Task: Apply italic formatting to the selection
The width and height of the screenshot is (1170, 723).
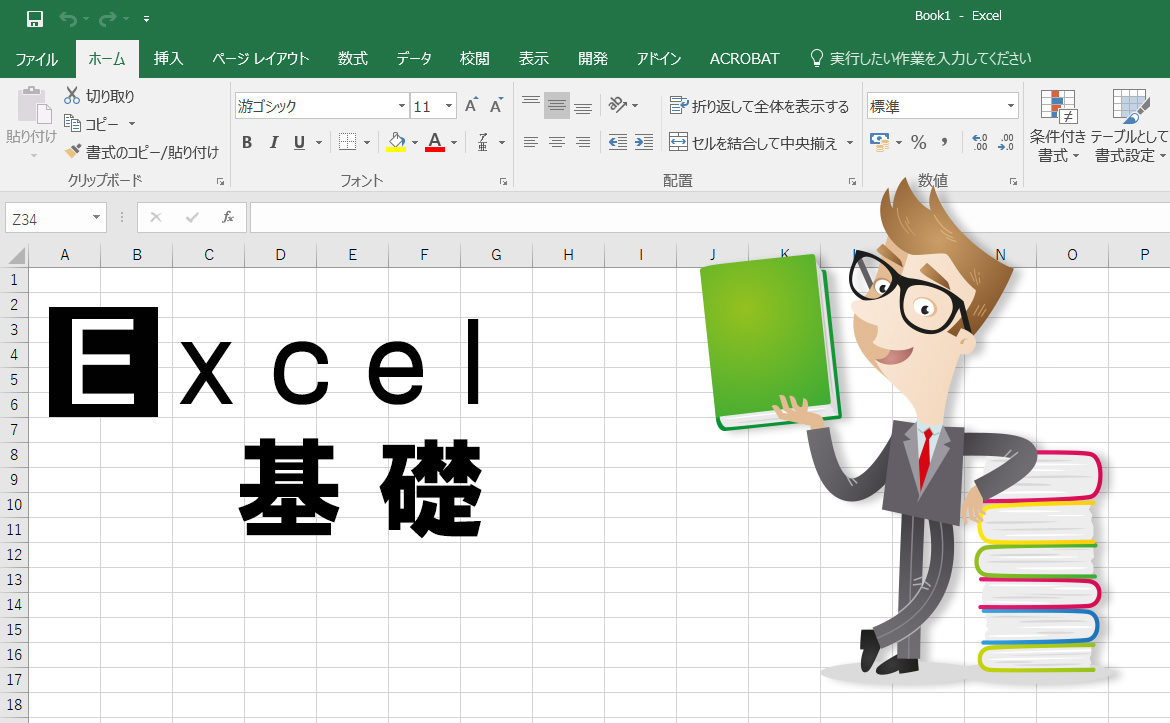Action: point(275,142)
